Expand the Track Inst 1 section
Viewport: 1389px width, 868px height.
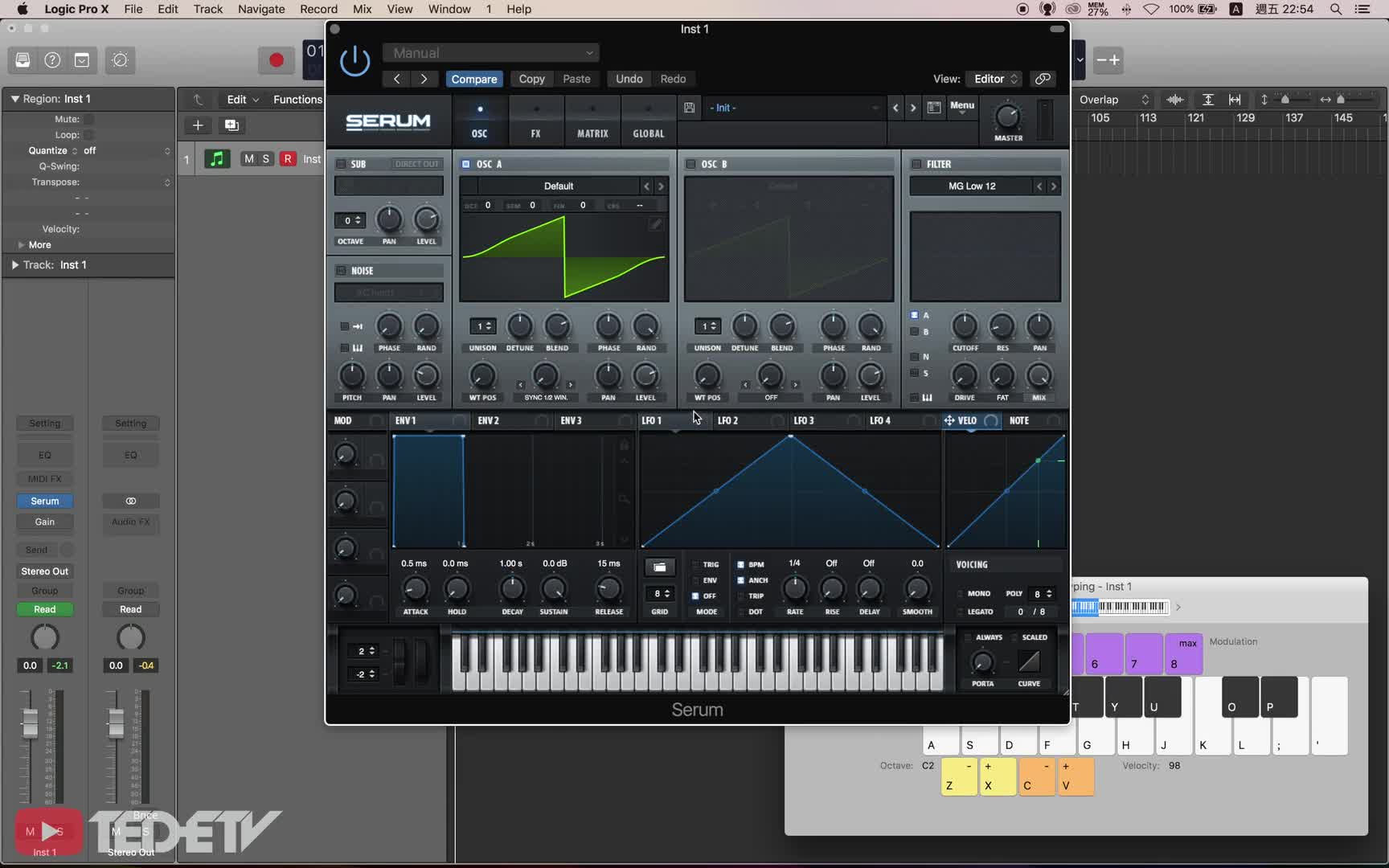pos(14,264)
